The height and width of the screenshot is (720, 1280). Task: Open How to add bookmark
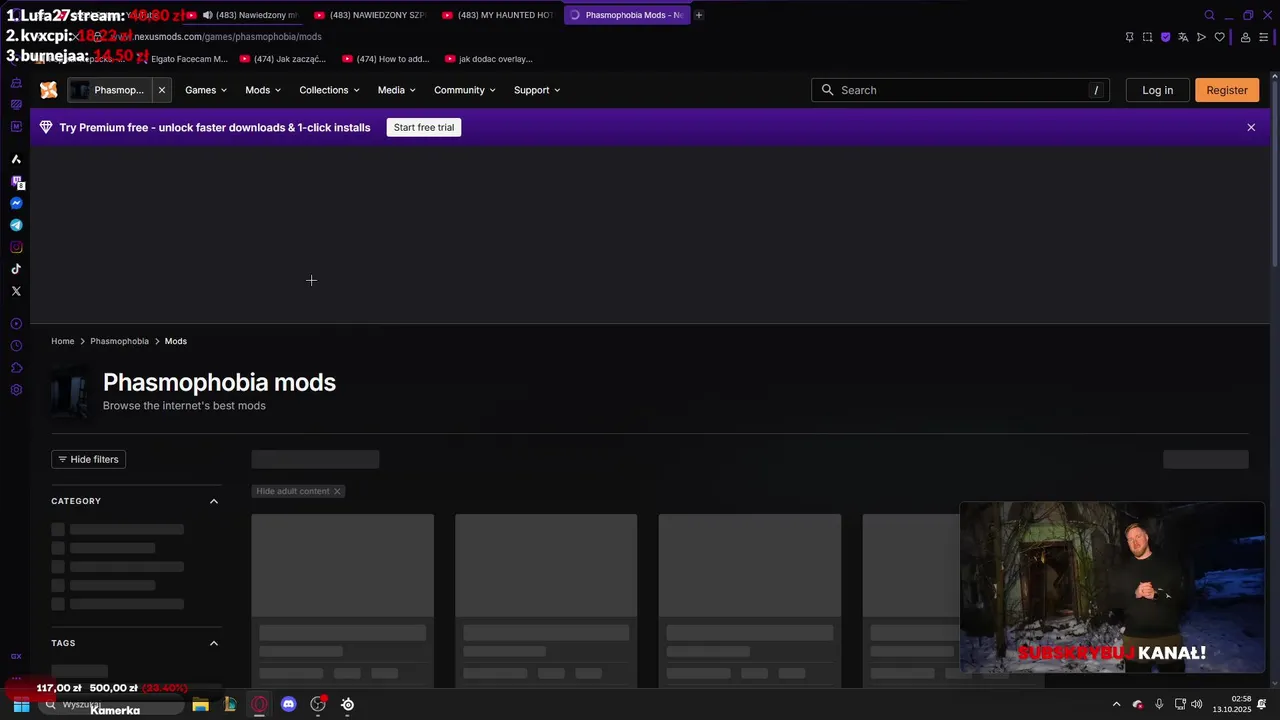point(386,59)
